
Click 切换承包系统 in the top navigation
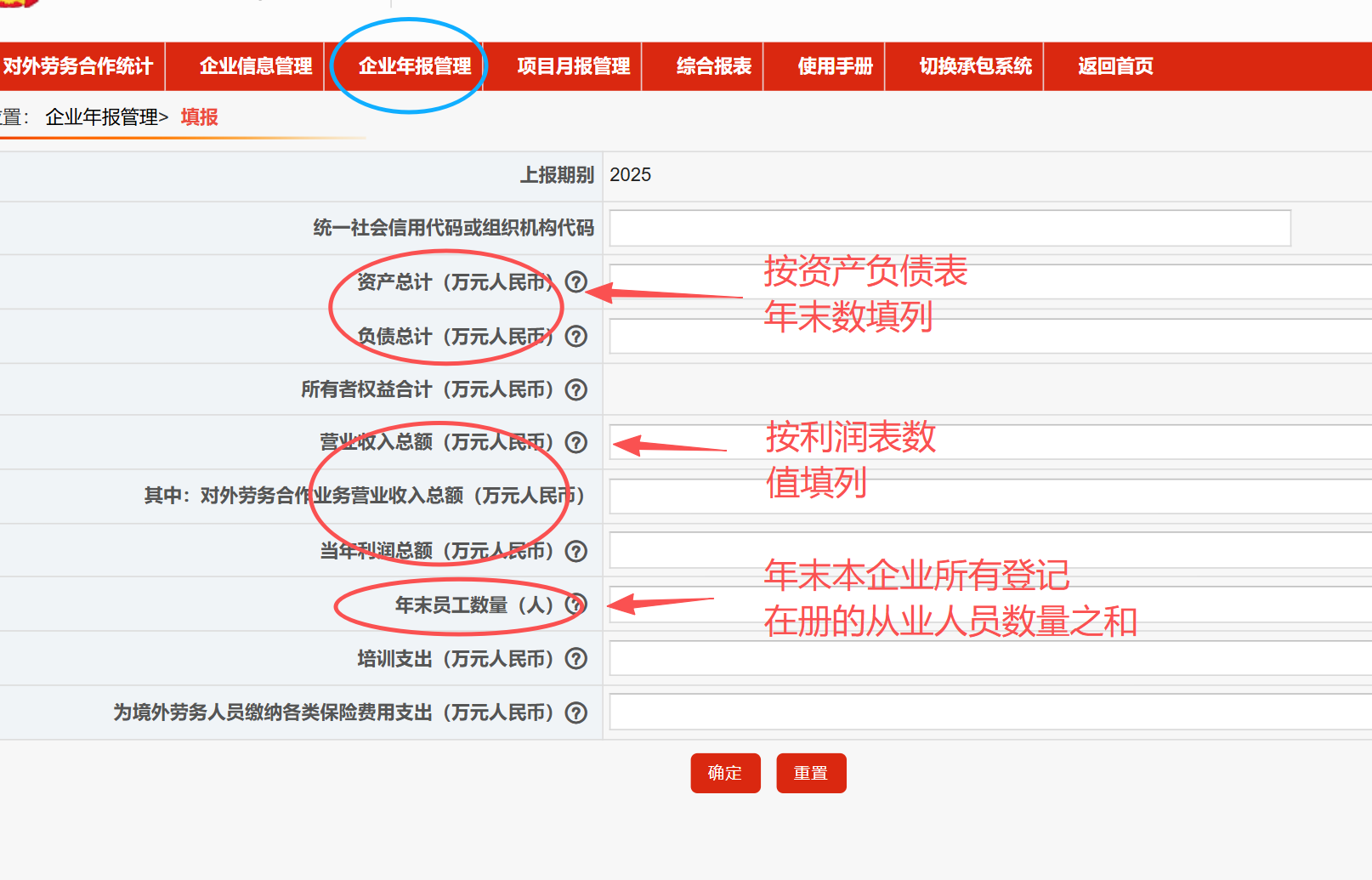(975, 66)
